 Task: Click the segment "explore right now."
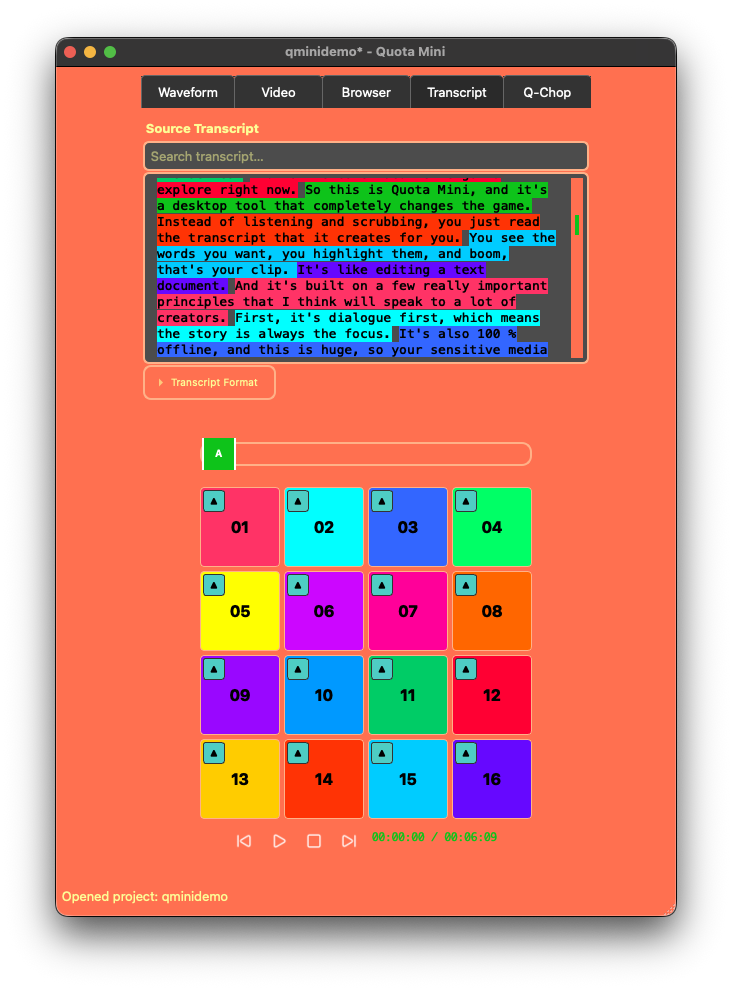click(x=226, y=190)
